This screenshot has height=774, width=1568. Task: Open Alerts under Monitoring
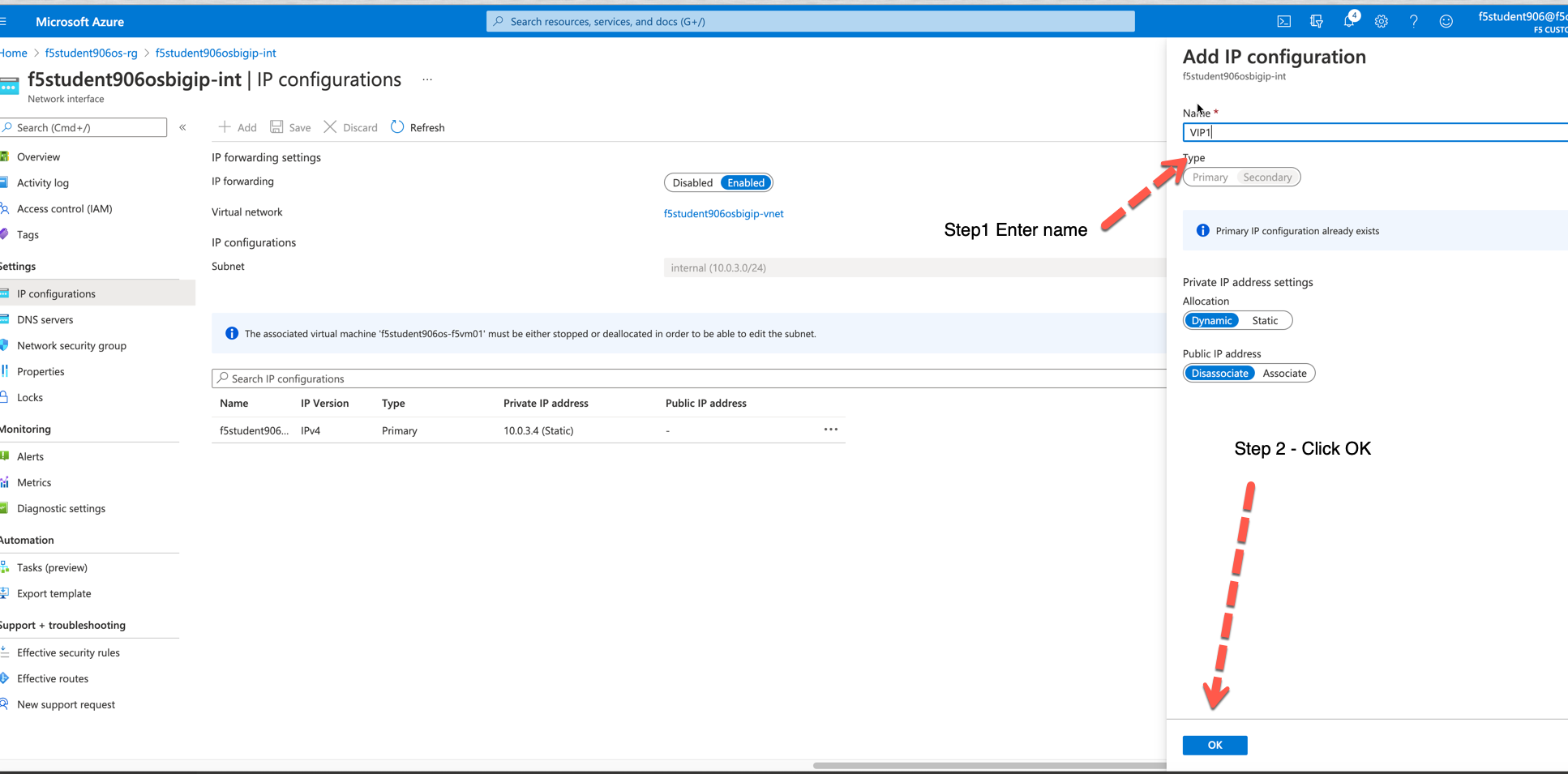pos(30,456)
